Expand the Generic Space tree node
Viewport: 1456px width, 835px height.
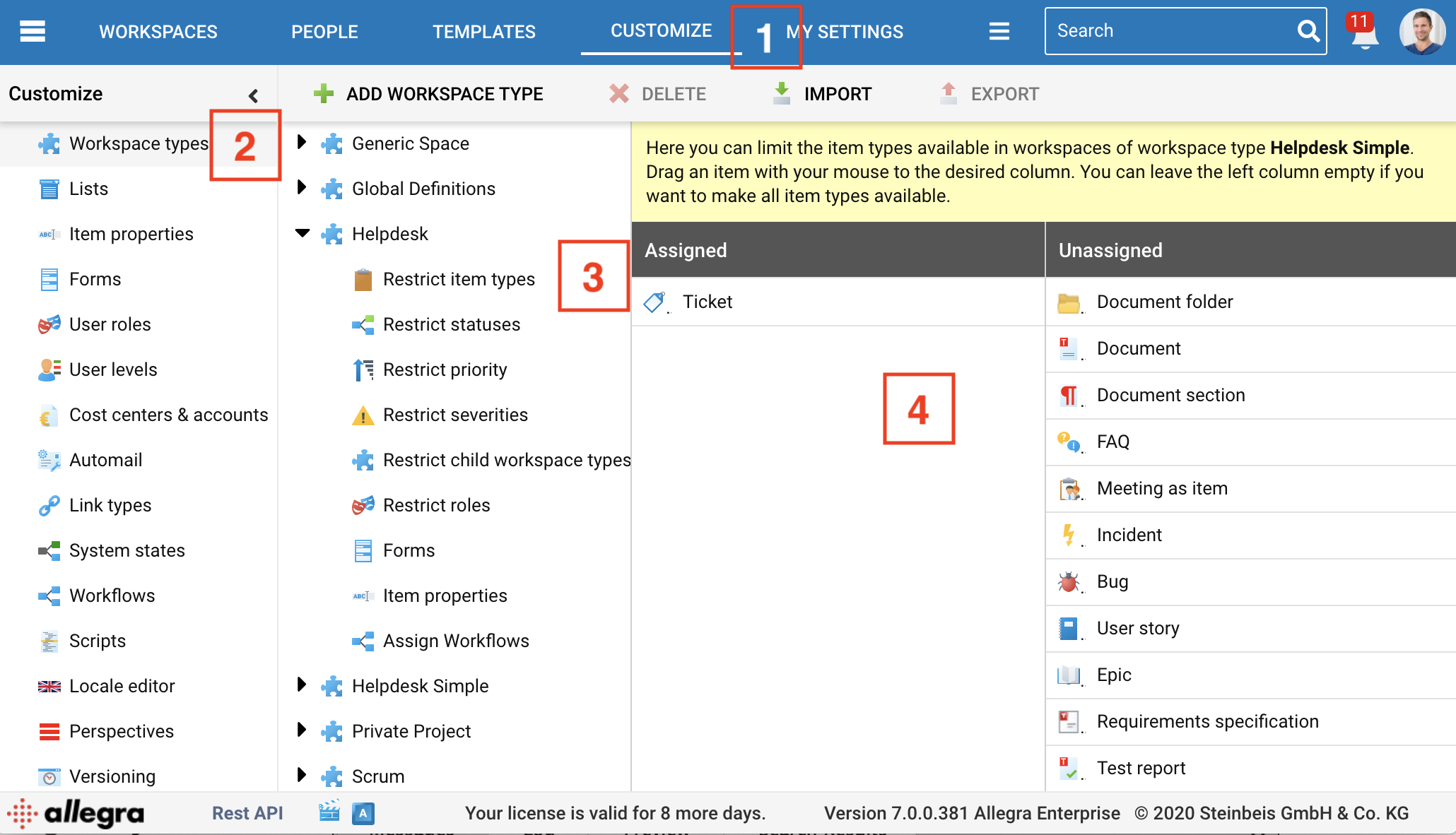click(x=302, y=143)
